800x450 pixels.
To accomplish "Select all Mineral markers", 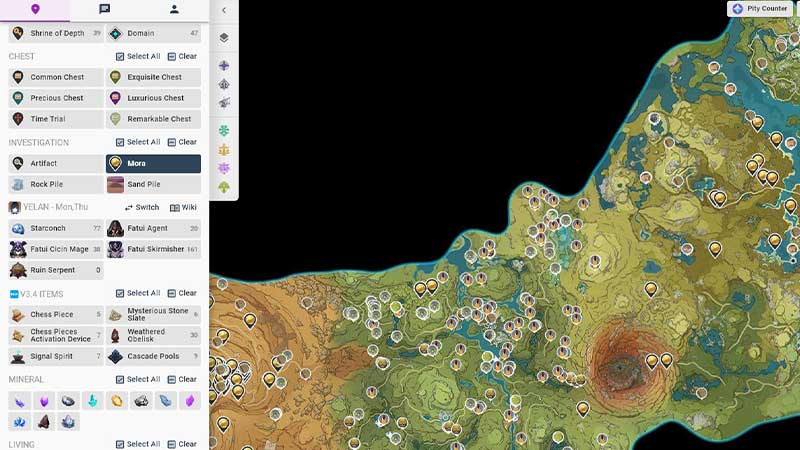I will point(138,379).
